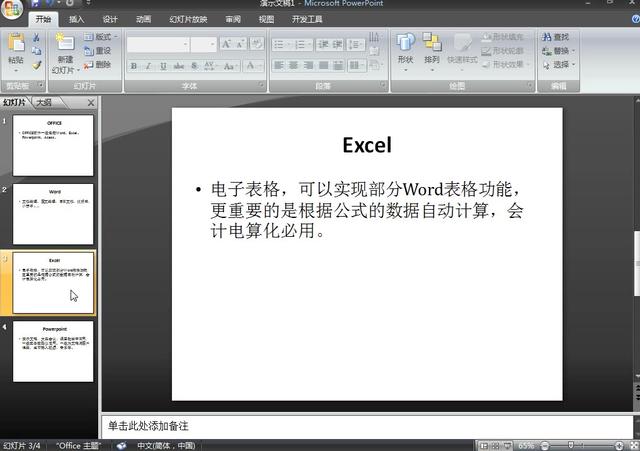Click the Clear Formatting icon
The width and height of the screenshot is (640, 451).
point(256,44)
